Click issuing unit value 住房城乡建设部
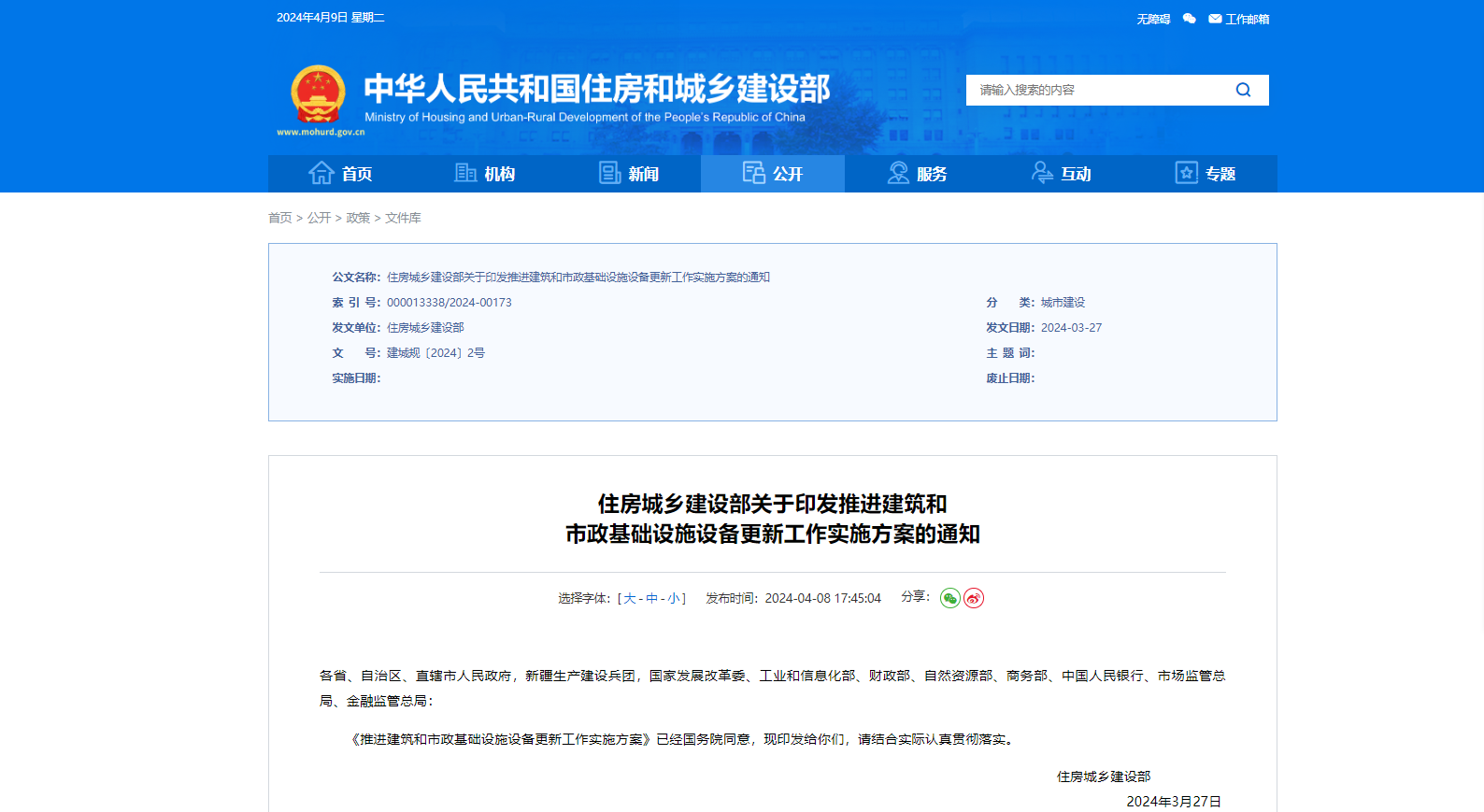The width and height of the screenshot is (1484, 812). [x=425, y=328]
